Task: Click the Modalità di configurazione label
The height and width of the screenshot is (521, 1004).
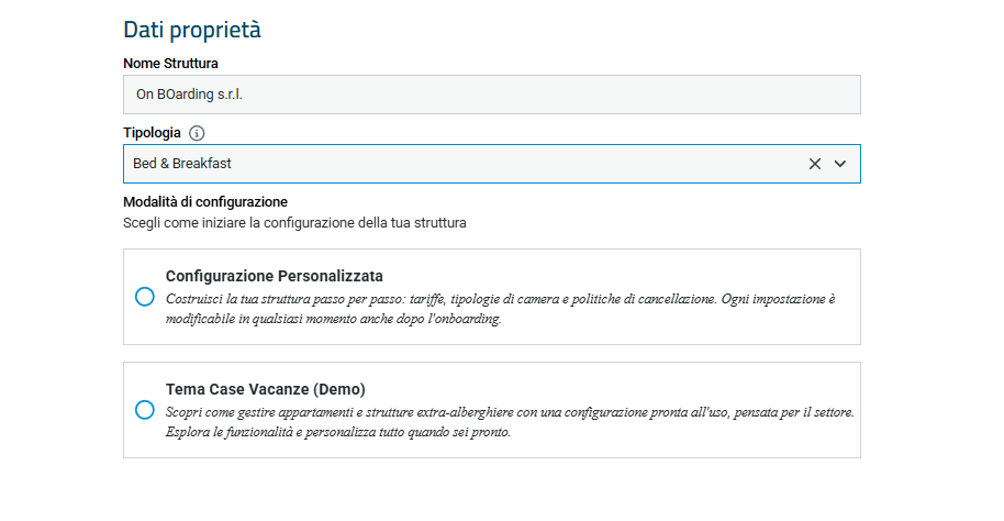Action: coord(206,202)
